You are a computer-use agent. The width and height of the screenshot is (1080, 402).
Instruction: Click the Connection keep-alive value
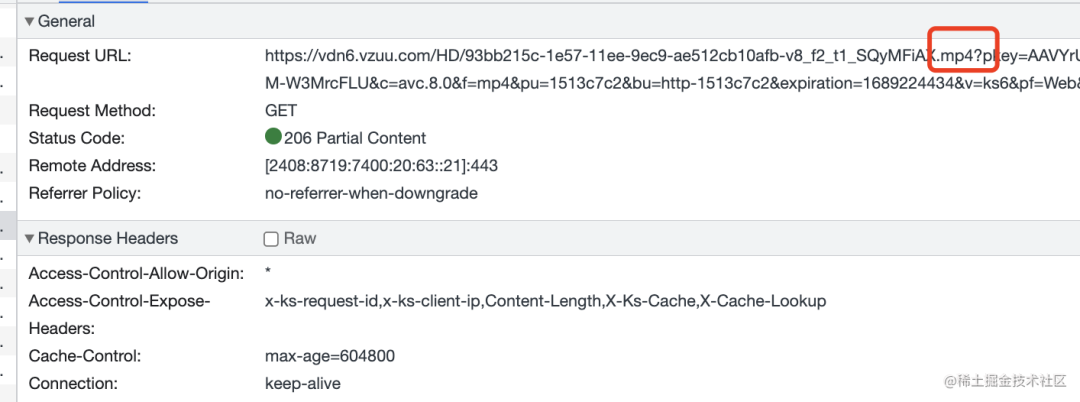click(x=302, y=383)
